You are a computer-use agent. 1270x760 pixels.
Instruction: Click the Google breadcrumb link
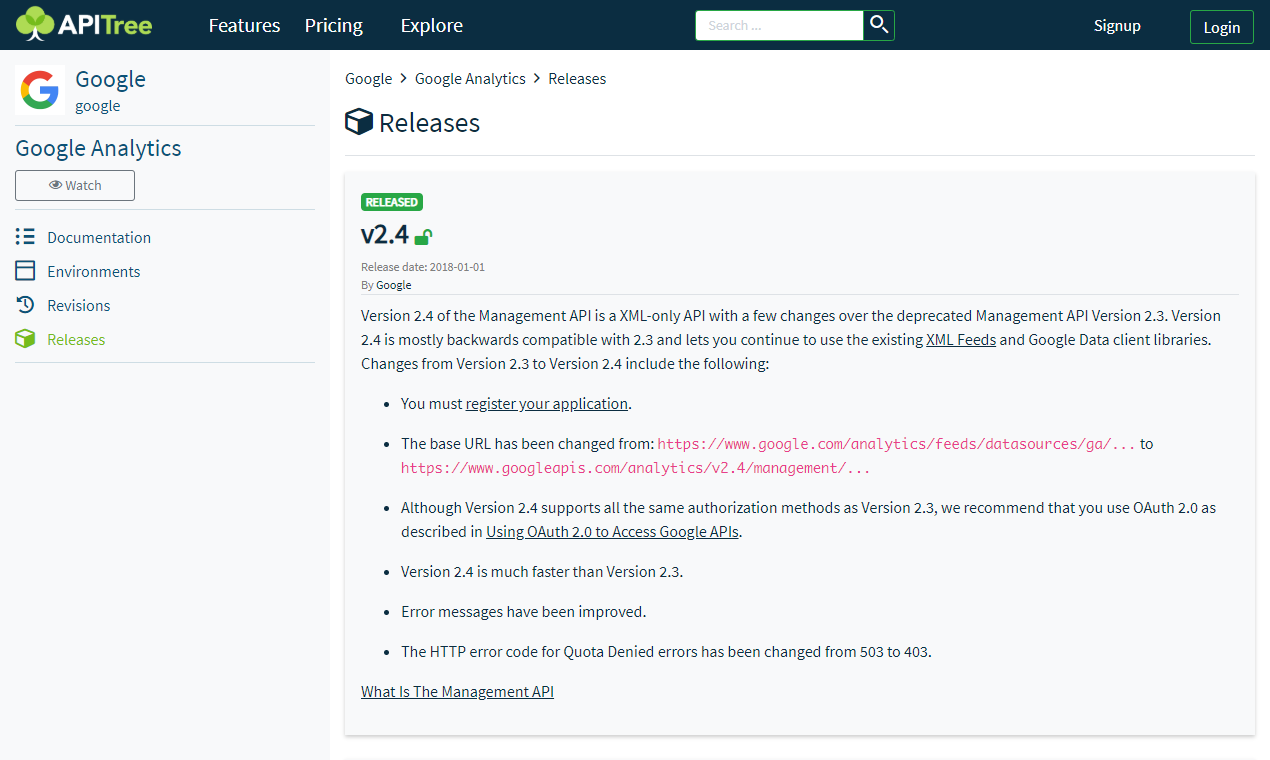tap(369, 78)
